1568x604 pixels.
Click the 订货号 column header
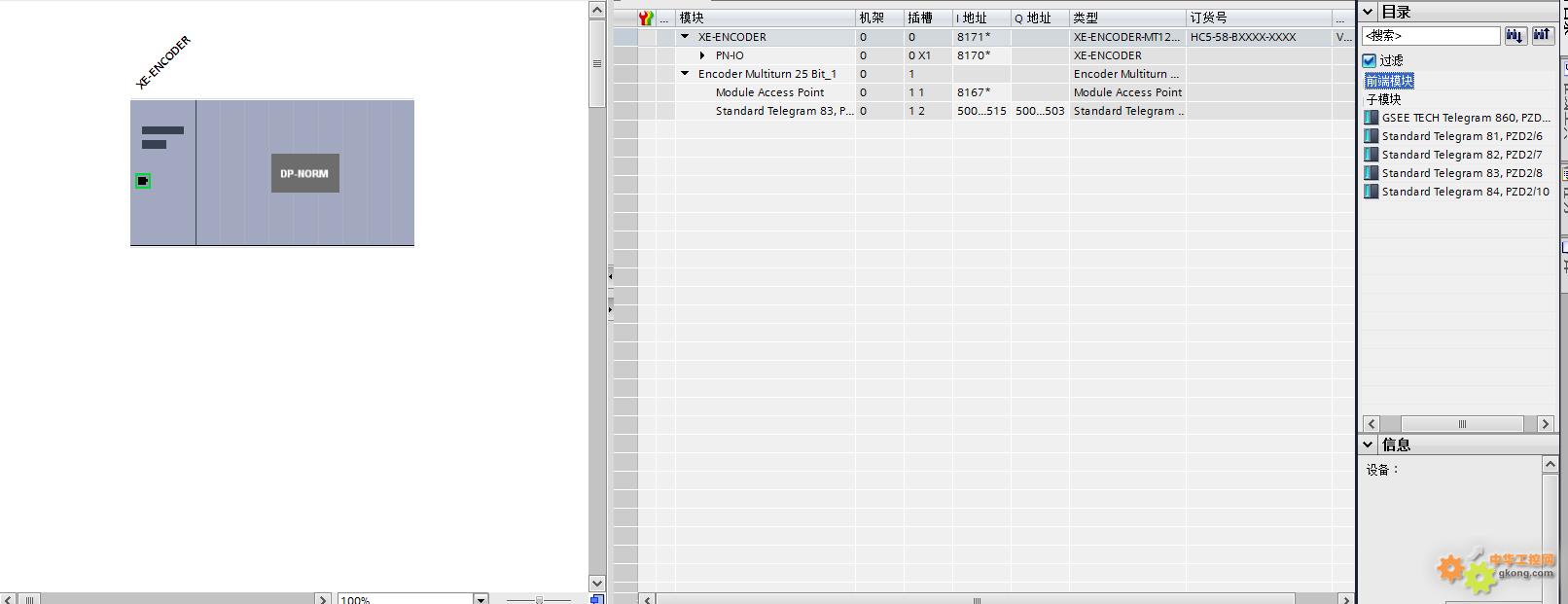1259,18
